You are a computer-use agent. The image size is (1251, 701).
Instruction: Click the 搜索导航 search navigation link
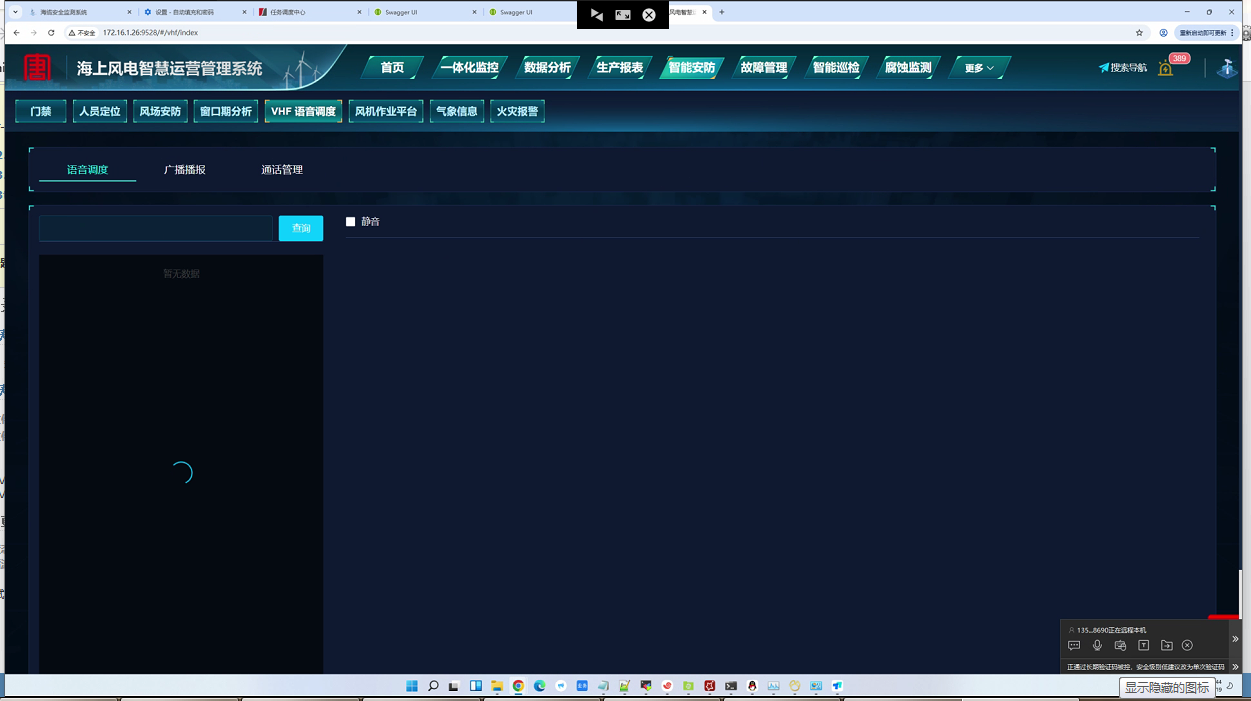(1123, 68)
